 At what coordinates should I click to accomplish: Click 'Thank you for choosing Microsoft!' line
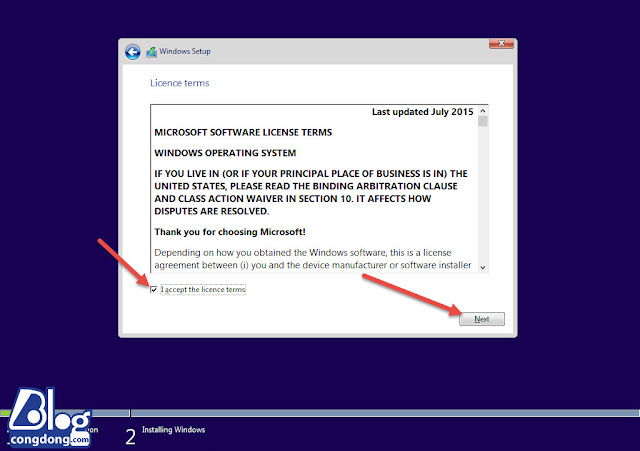(230, 232)
